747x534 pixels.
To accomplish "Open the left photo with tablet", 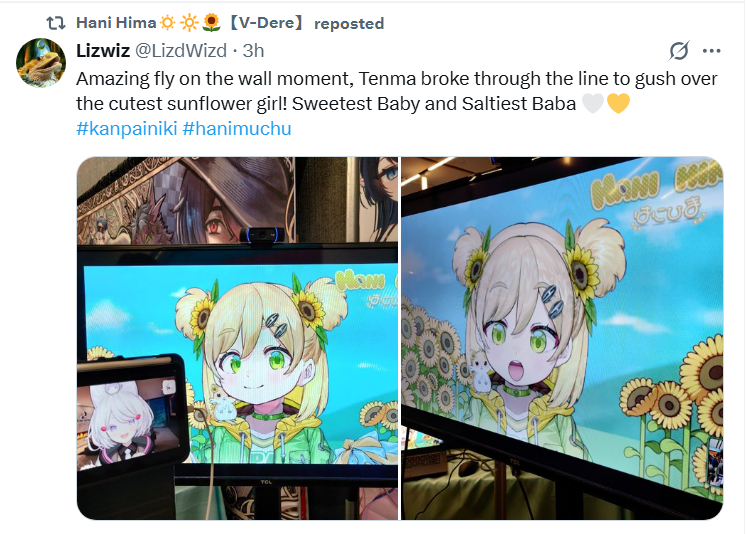I will pos(237,338).
